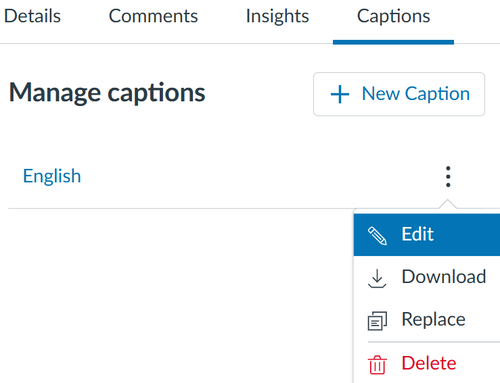500x383 pixels.
Task: Select the Captions tab
Action: (393, 17)
